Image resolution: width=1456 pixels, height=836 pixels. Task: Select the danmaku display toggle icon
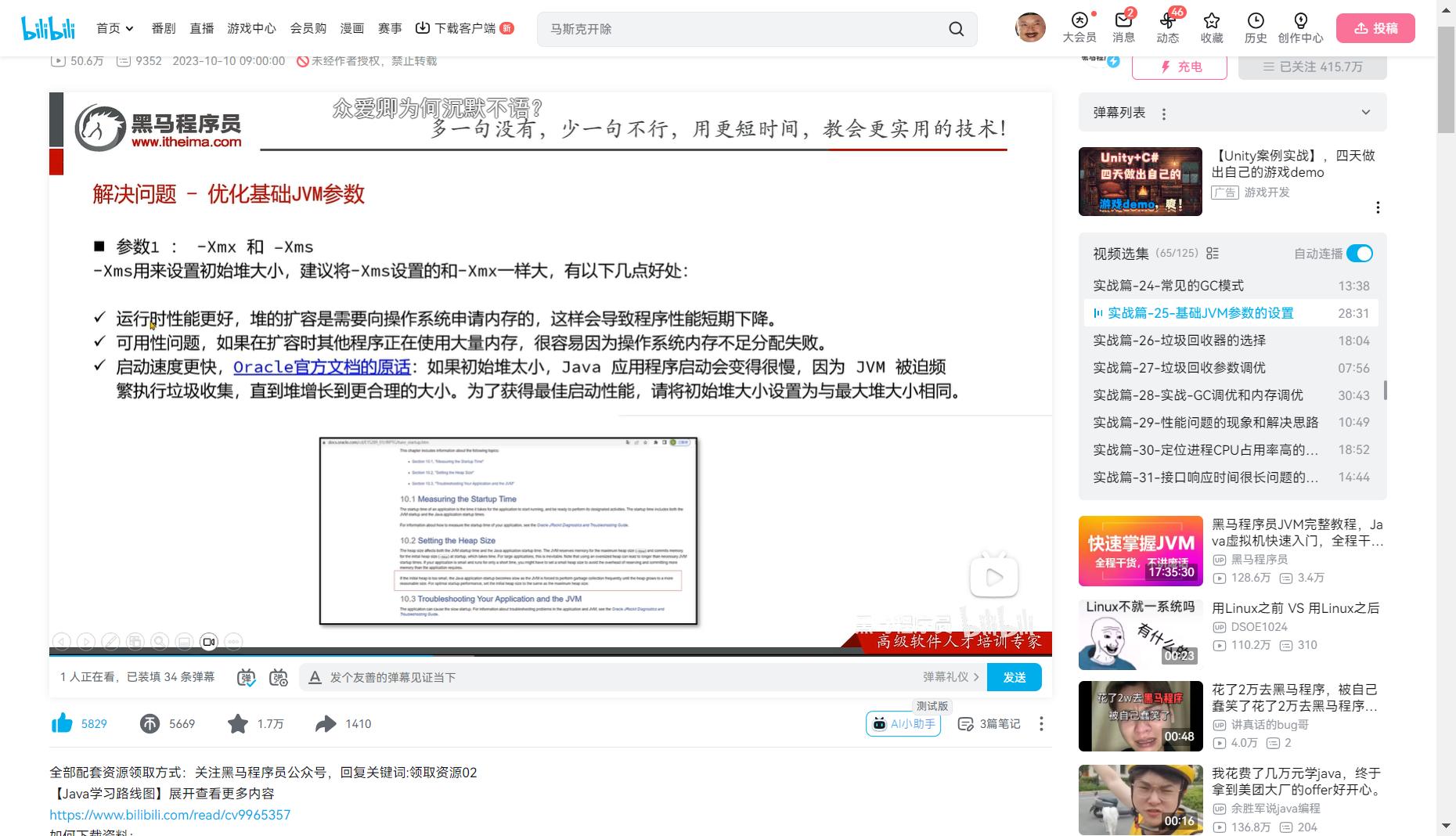246,676
